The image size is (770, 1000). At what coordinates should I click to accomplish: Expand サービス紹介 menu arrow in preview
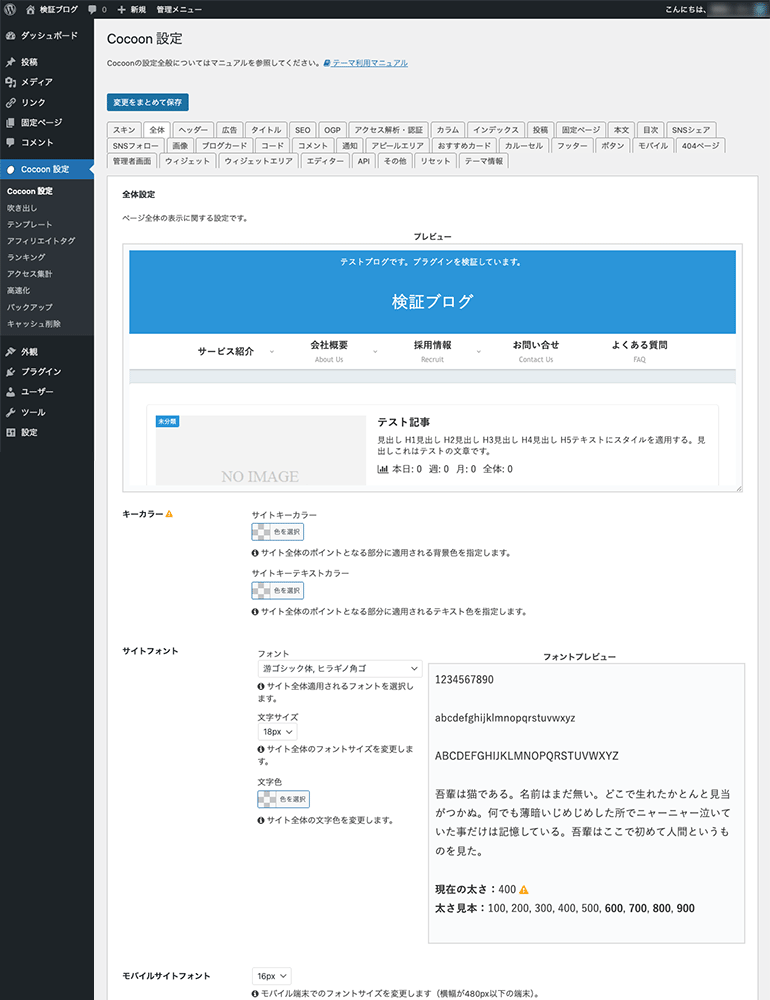[272, 351]
